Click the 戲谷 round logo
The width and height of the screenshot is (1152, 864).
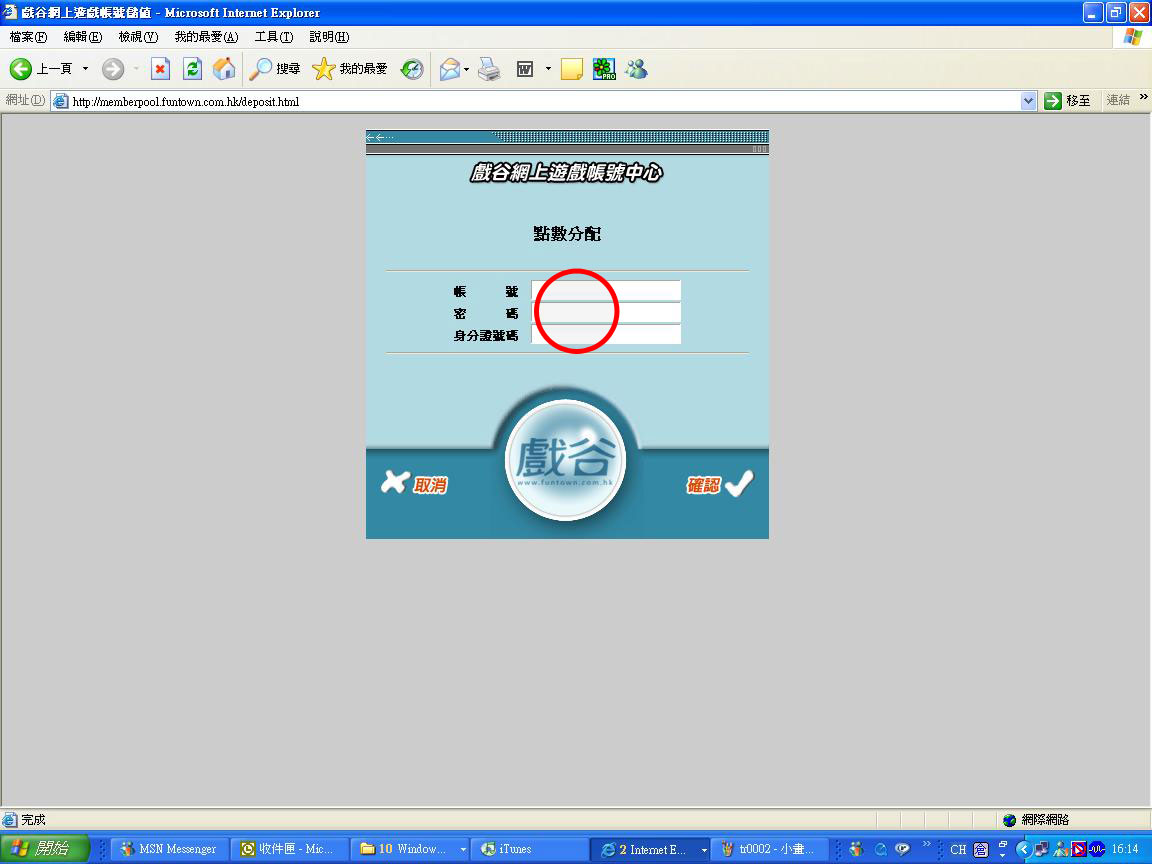pos(565,460)
